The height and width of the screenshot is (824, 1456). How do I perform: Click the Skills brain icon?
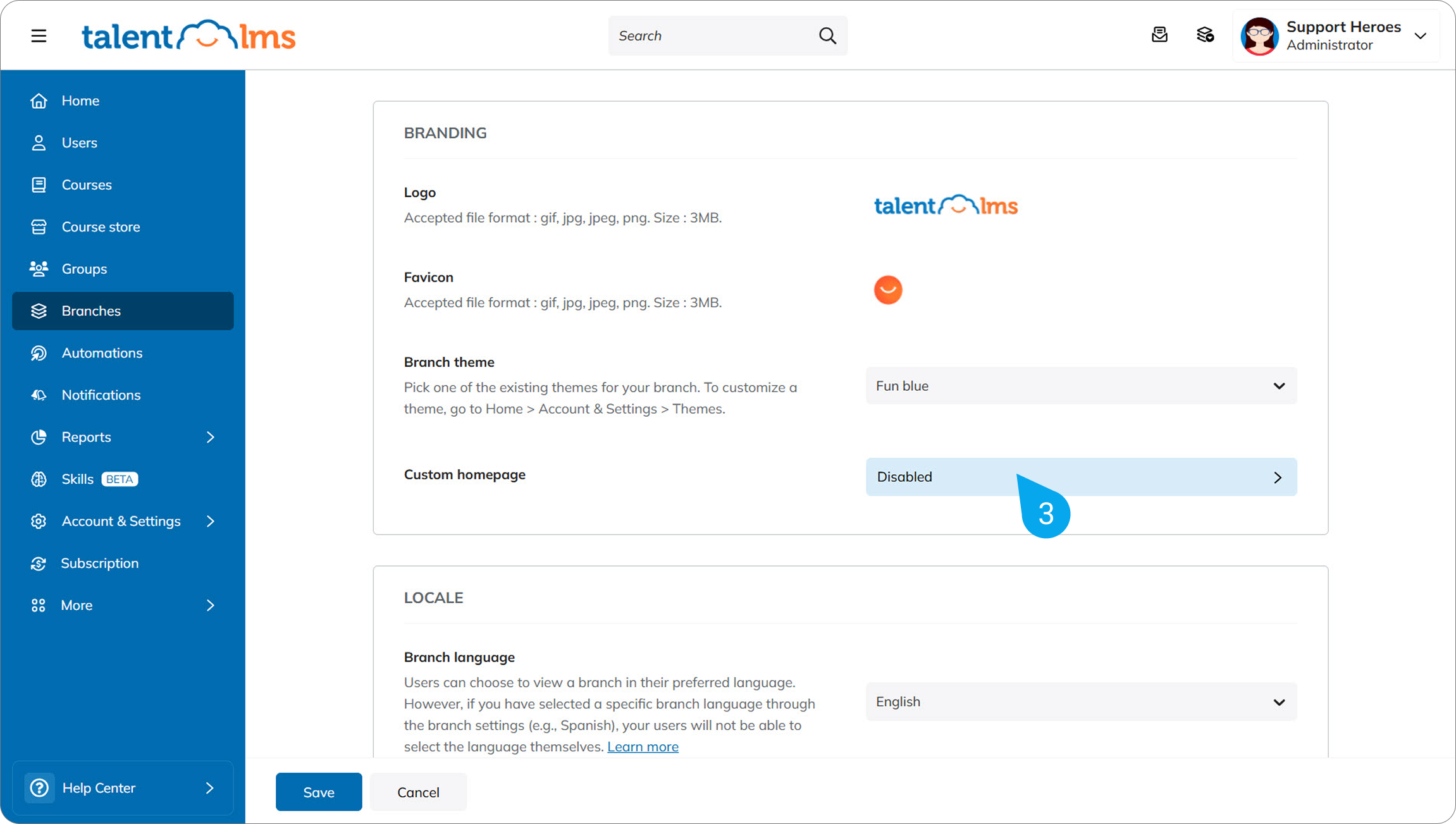tap(39, 479)
